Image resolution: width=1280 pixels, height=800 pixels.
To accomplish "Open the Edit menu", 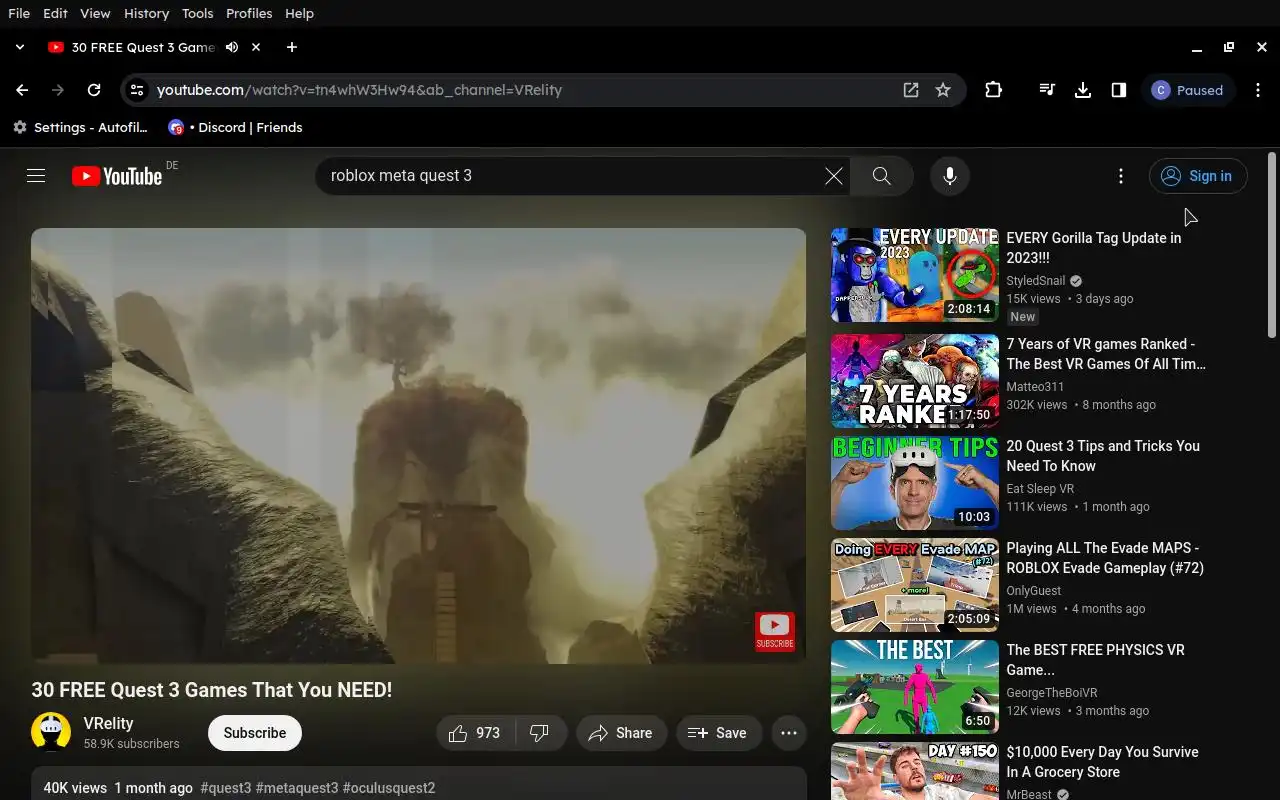I will click(55, 13).
